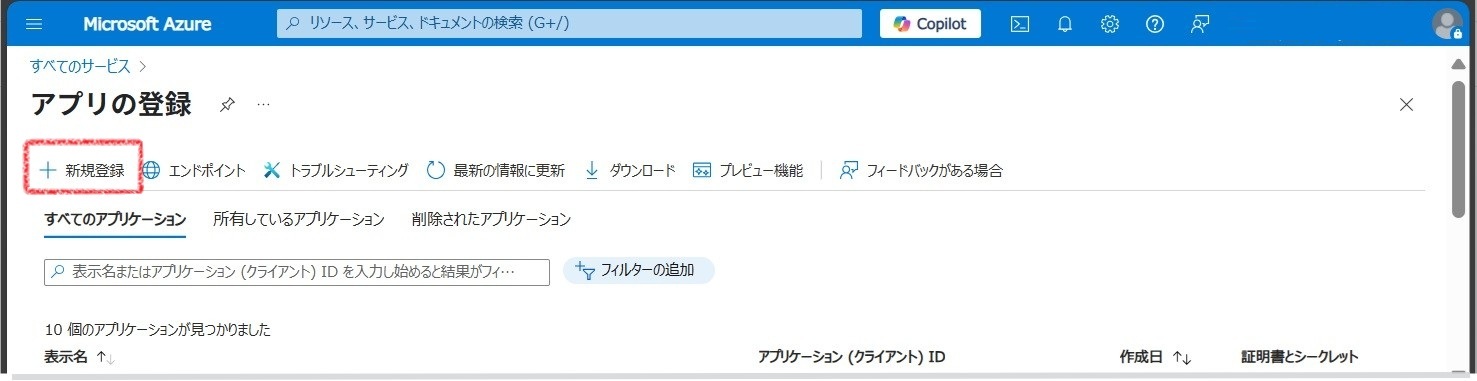Click the user account avatar

1447,24
